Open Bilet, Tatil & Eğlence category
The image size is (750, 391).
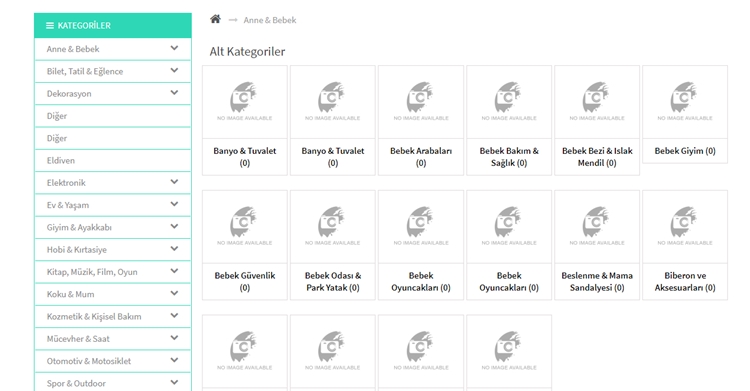point(85,71)
